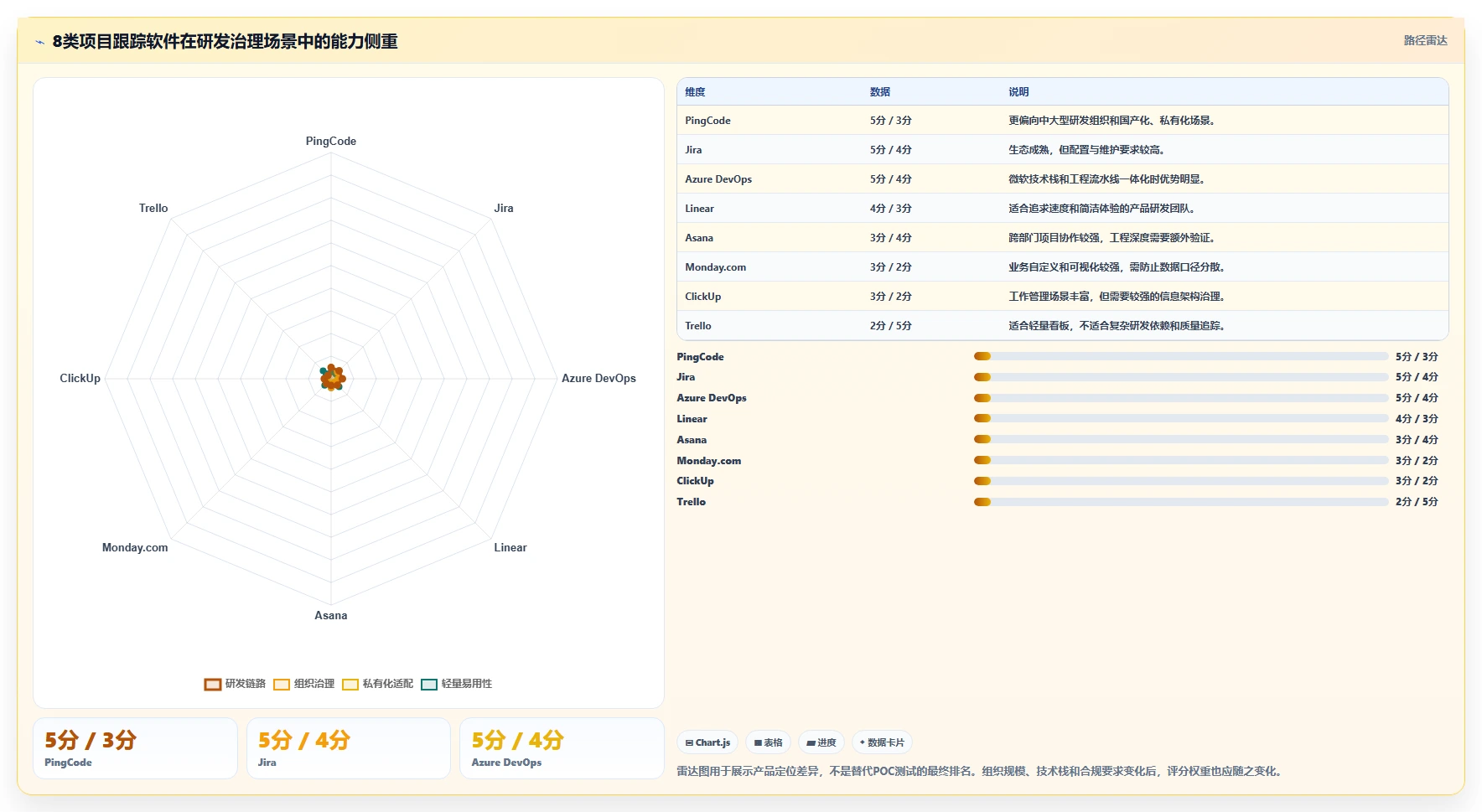
Task: Click the Monday.com axis label on the radar
Action: click(x=135, y=548)
